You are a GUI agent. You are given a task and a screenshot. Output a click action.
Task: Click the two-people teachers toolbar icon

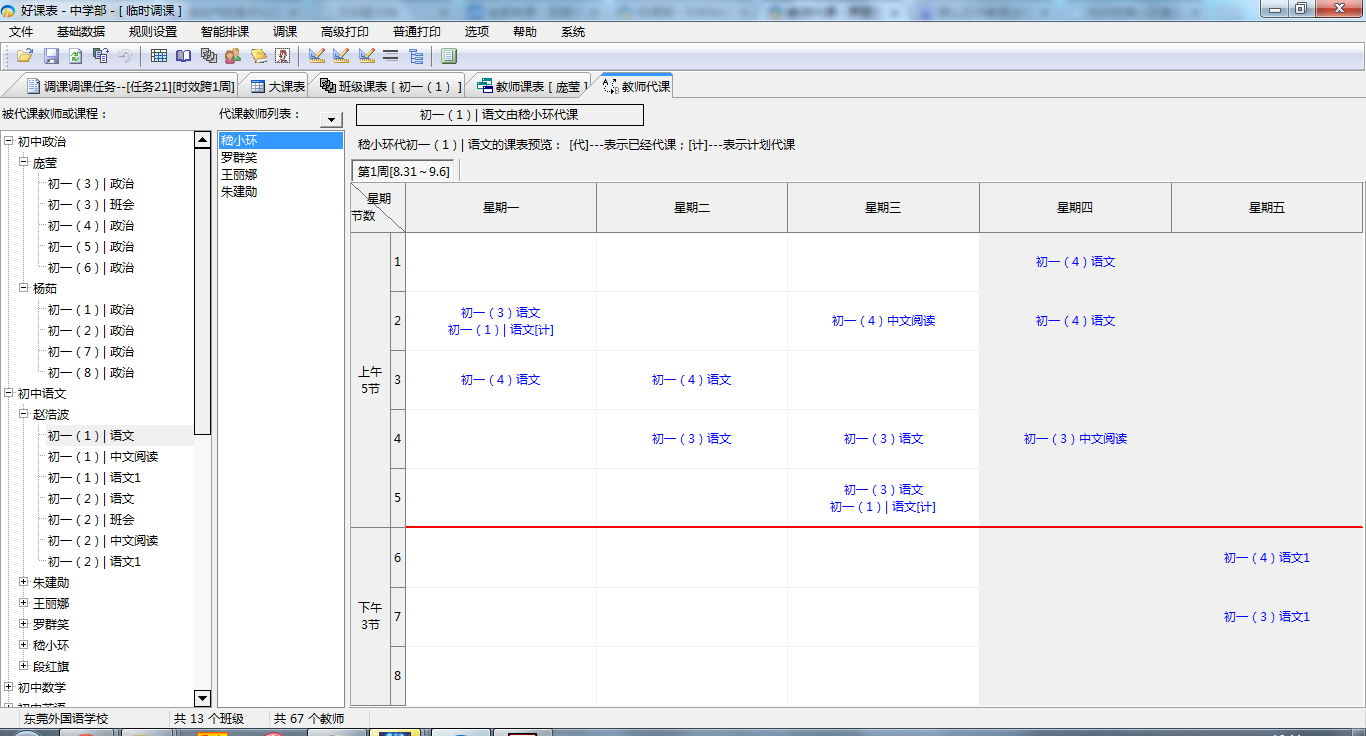point(233,56)
